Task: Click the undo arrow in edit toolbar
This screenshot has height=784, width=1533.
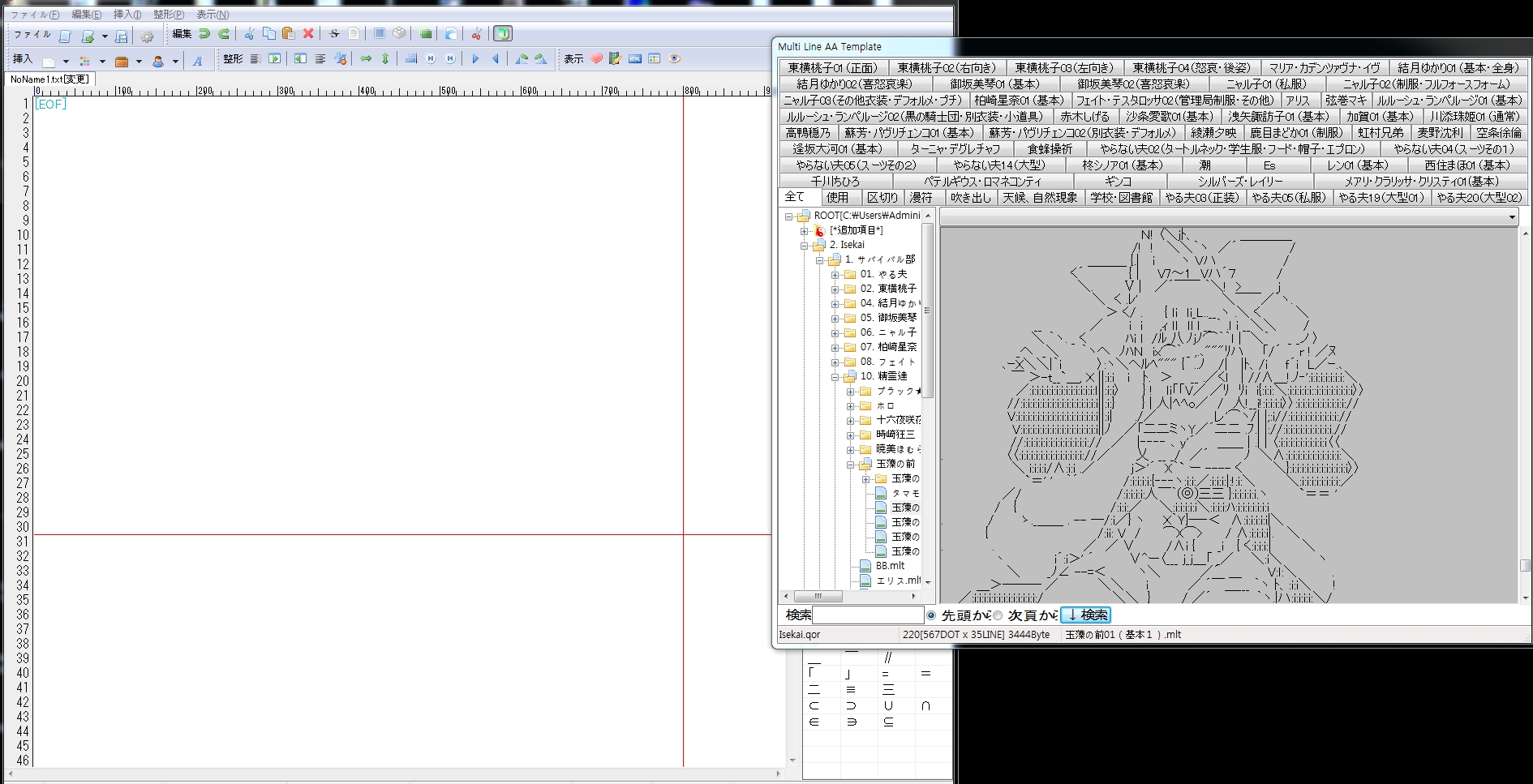Action: coord(204,34)
